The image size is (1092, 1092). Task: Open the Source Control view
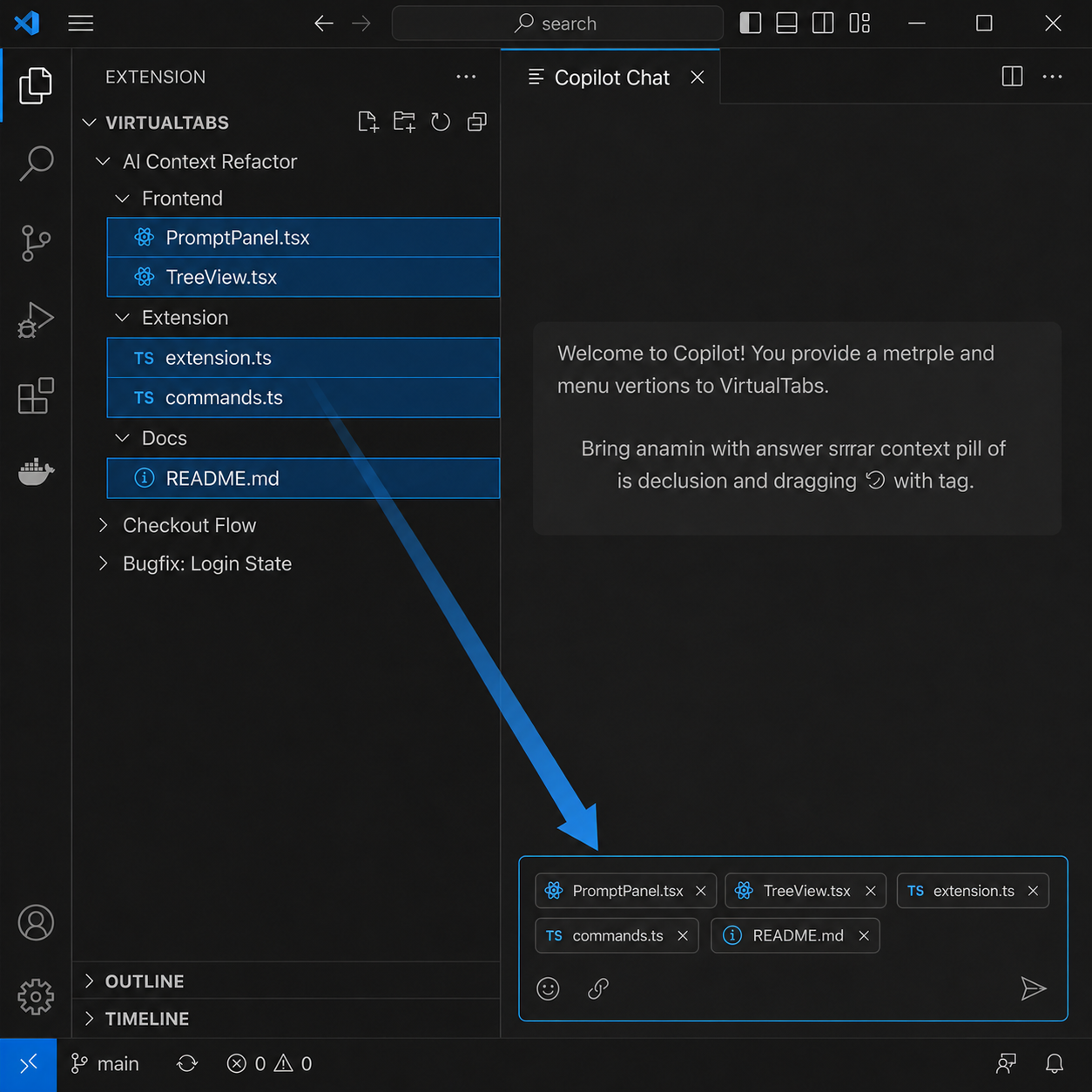(36, 243)
